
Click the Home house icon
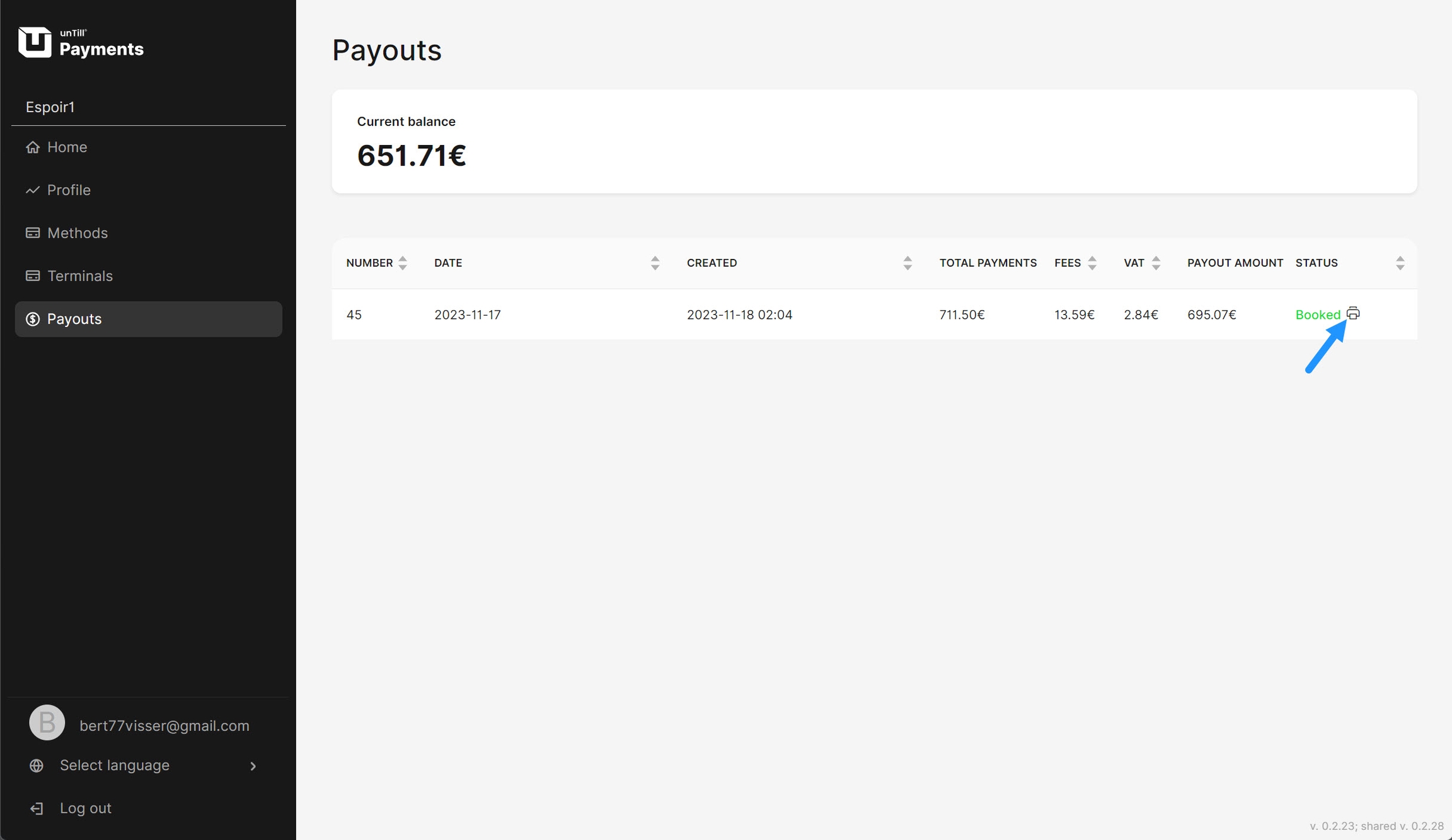tap(33, 147)
